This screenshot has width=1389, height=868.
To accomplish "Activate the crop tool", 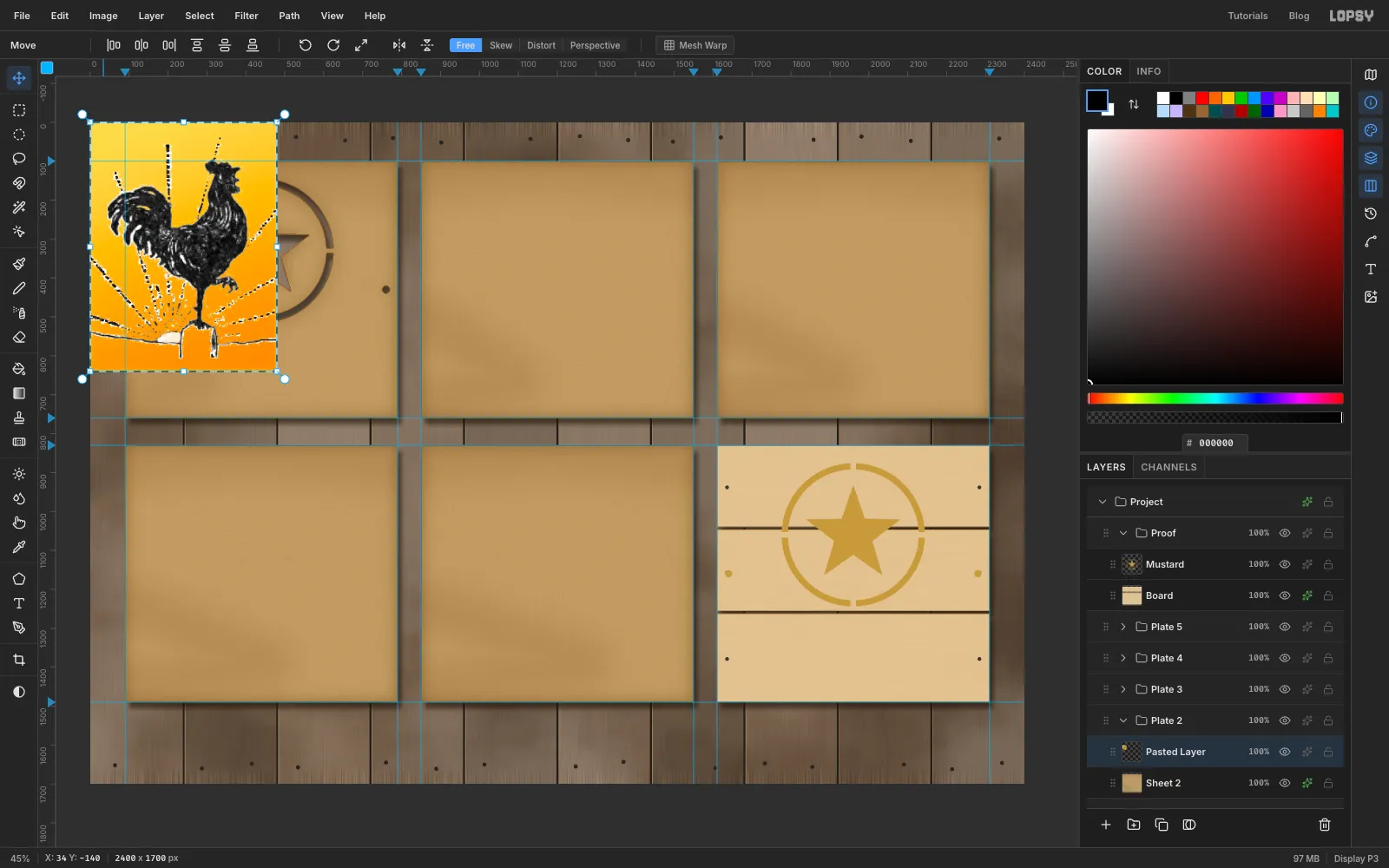I will tap(19, 660).
